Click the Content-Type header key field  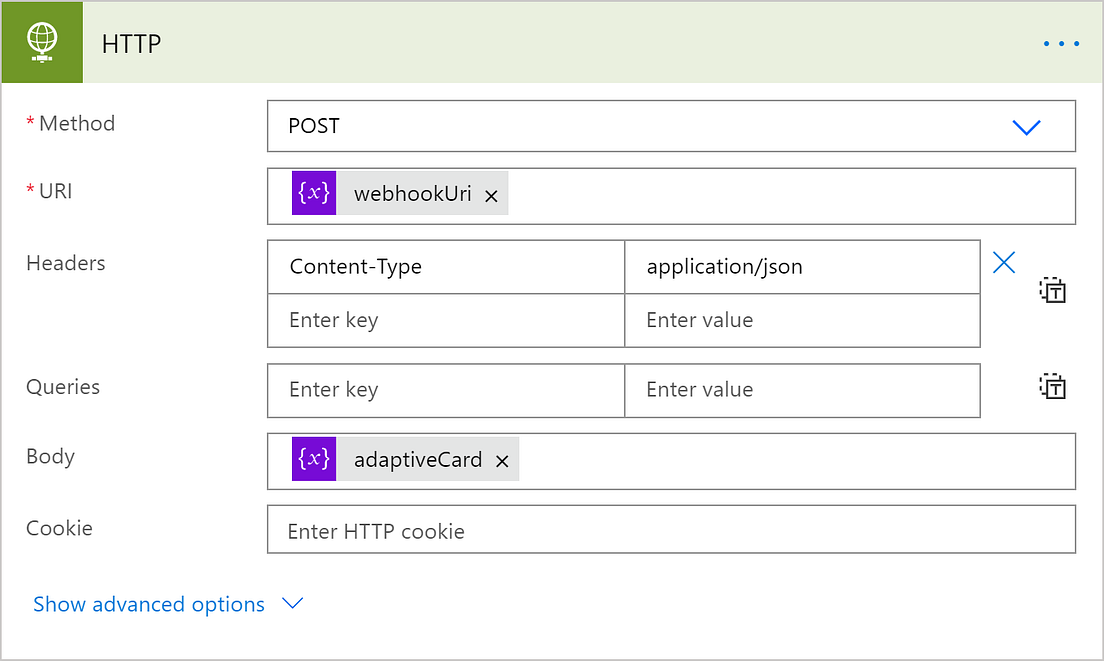pos(445,266)
